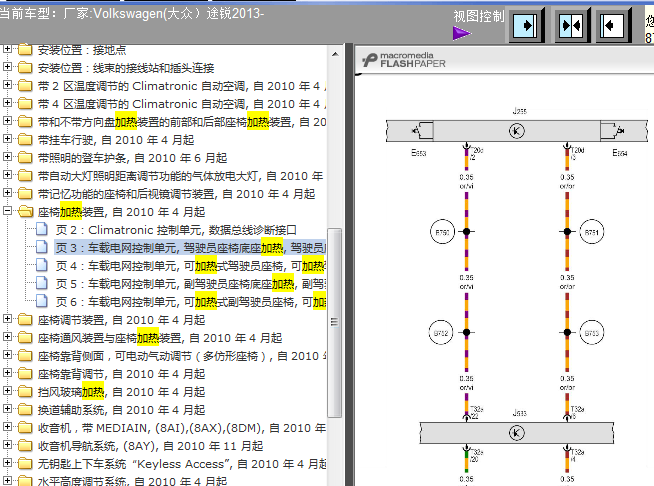The width and height of the screenshot is (654, 486).
Task: Expand the 带 4 区温度调节的 Climatronic folder
Action: (x=7, y=103)
